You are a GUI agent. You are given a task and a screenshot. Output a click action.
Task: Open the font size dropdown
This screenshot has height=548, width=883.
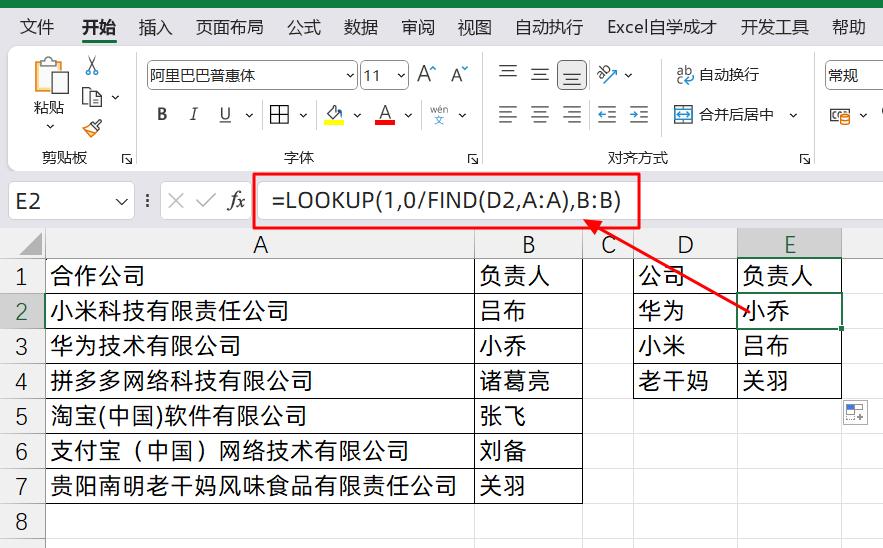401,75
